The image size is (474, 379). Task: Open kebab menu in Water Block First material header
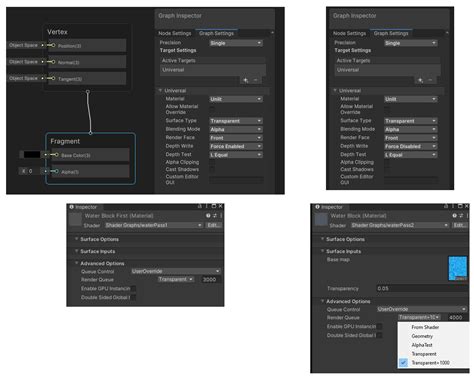[221, 216]
